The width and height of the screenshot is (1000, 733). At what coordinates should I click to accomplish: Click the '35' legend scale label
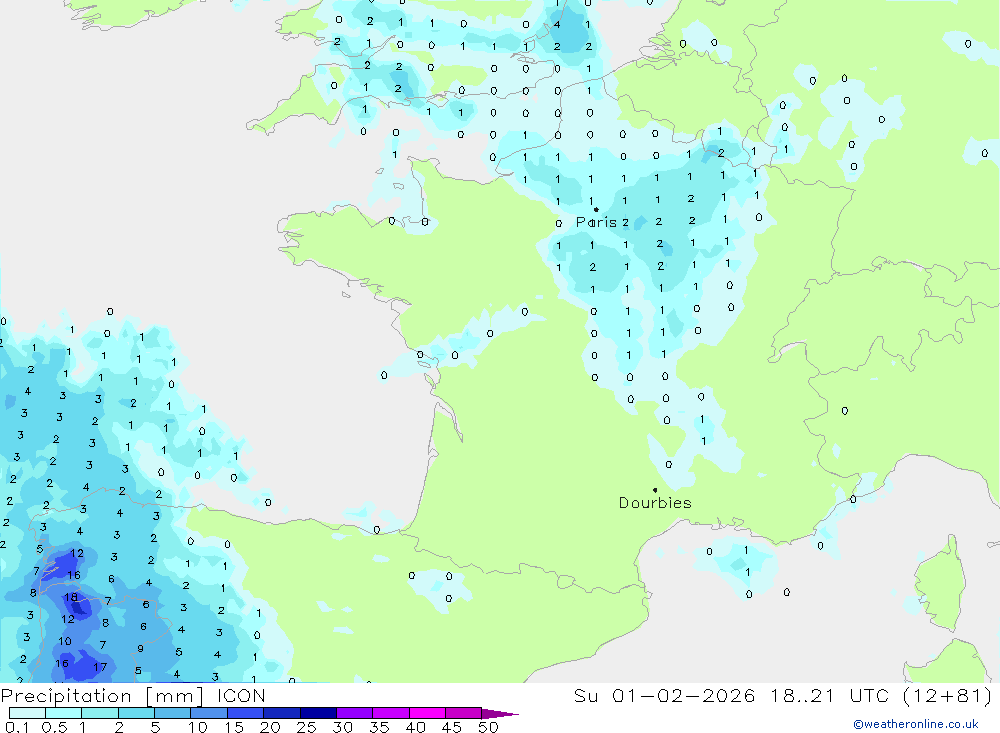(379, 727)
